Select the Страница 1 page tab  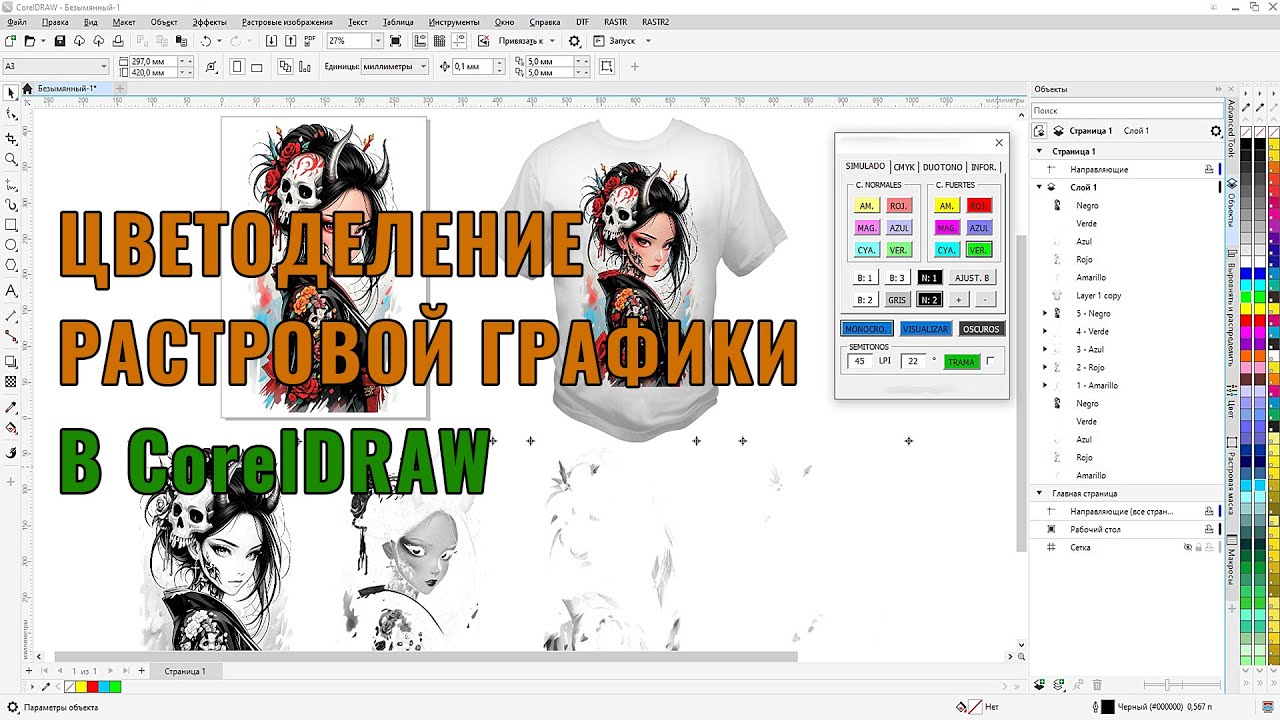(x=185, y=671)
